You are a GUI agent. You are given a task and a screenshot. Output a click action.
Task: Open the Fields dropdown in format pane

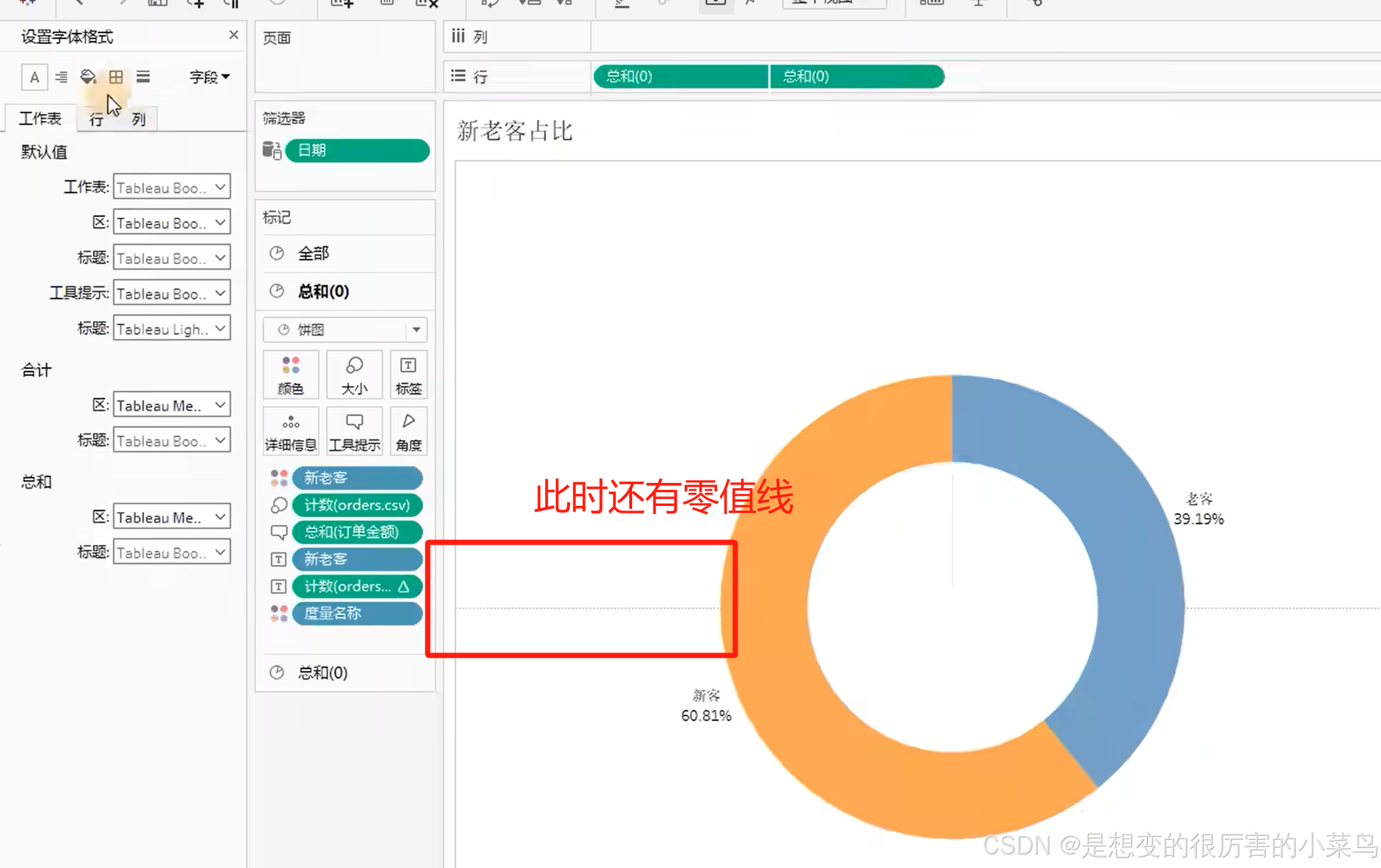pyautogui.click(x=209, y=77)
